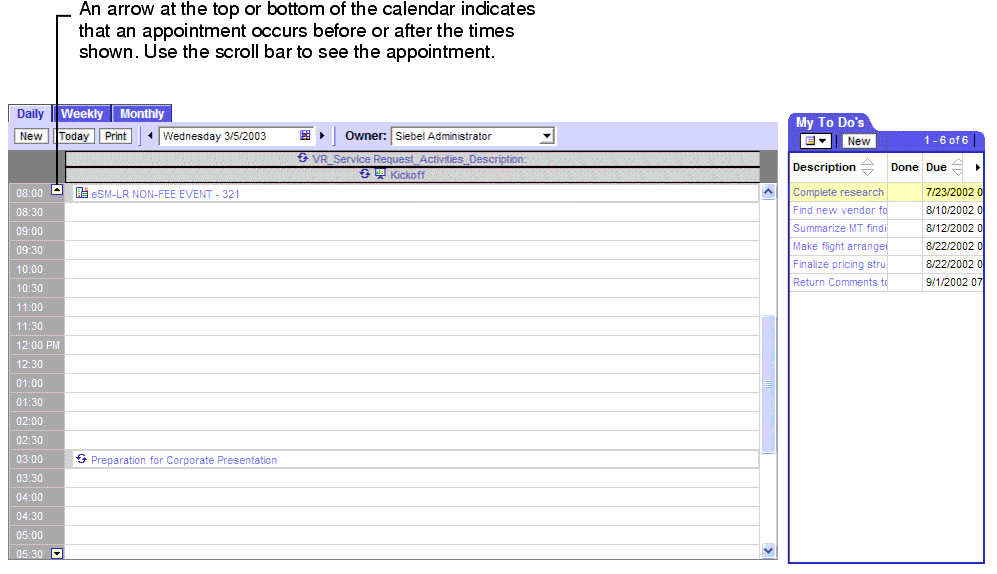Click due date 7/23/2002 cell
Image resolution: width=997 pixels, height=574 pixels.
point(953,192)
